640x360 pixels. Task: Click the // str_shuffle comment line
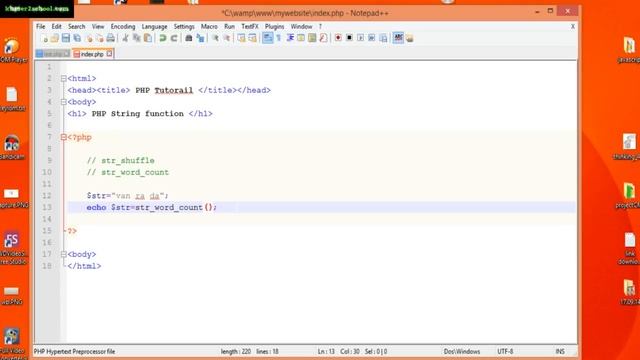pyautogui.click(x=120, y=160)
